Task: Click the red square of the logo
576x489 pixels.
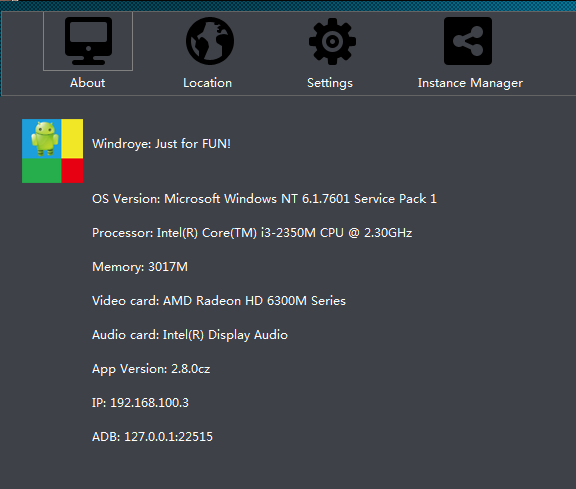Action: pyautogui.click(x=72, y=170)
